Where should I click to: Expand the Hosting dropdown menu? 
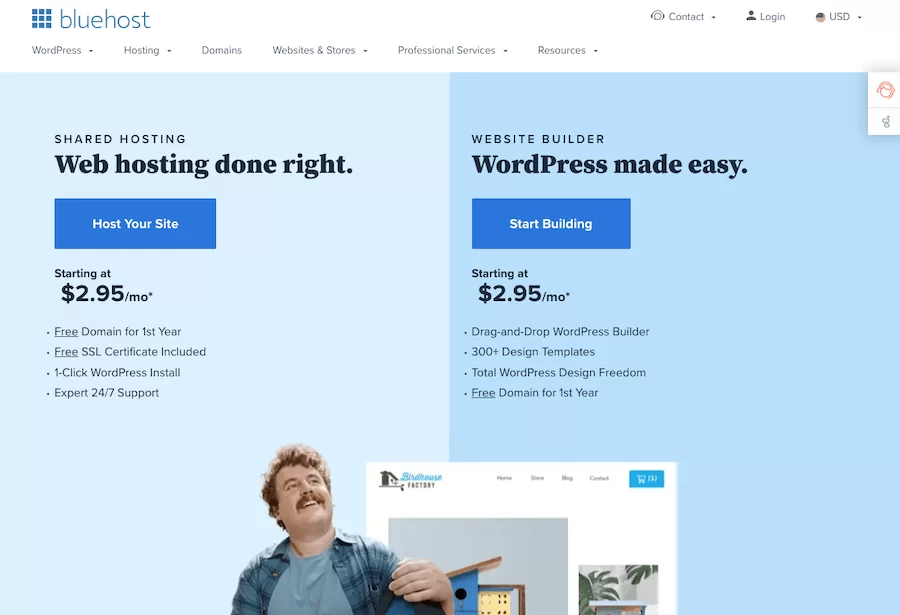coord(148,51)
